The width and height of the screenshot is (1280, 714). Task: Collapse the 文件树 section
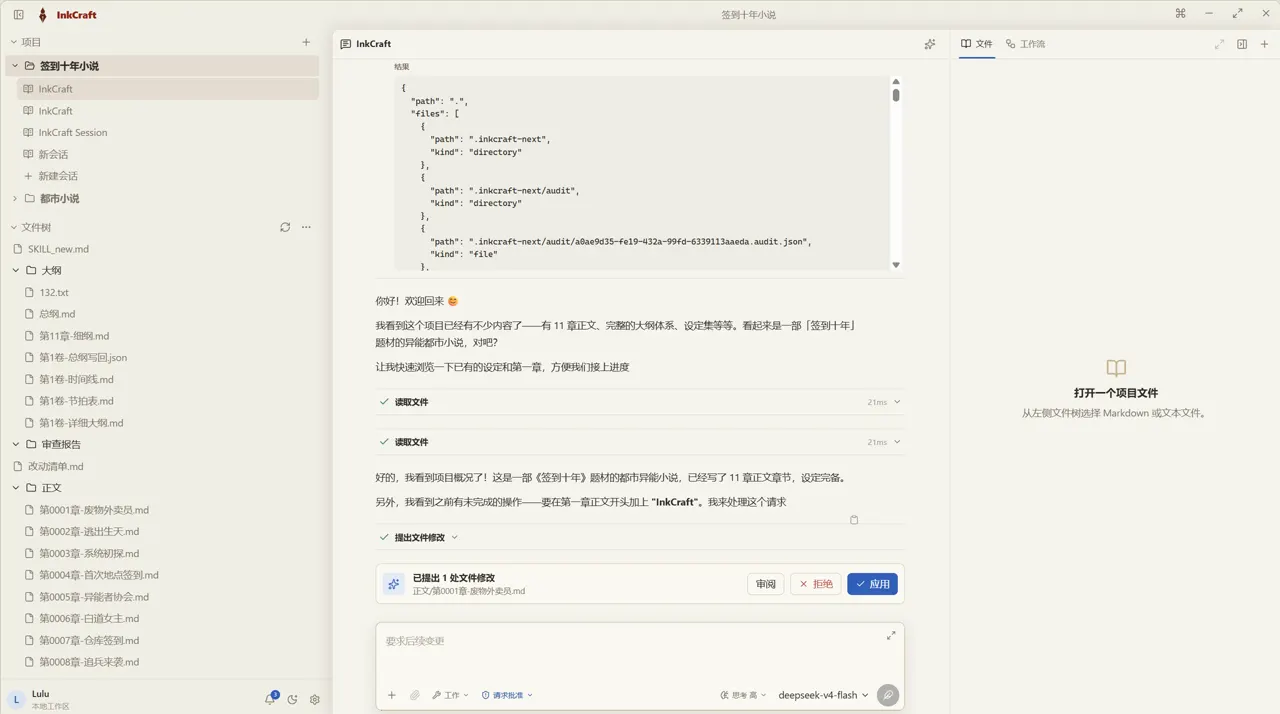pos(14,227)
